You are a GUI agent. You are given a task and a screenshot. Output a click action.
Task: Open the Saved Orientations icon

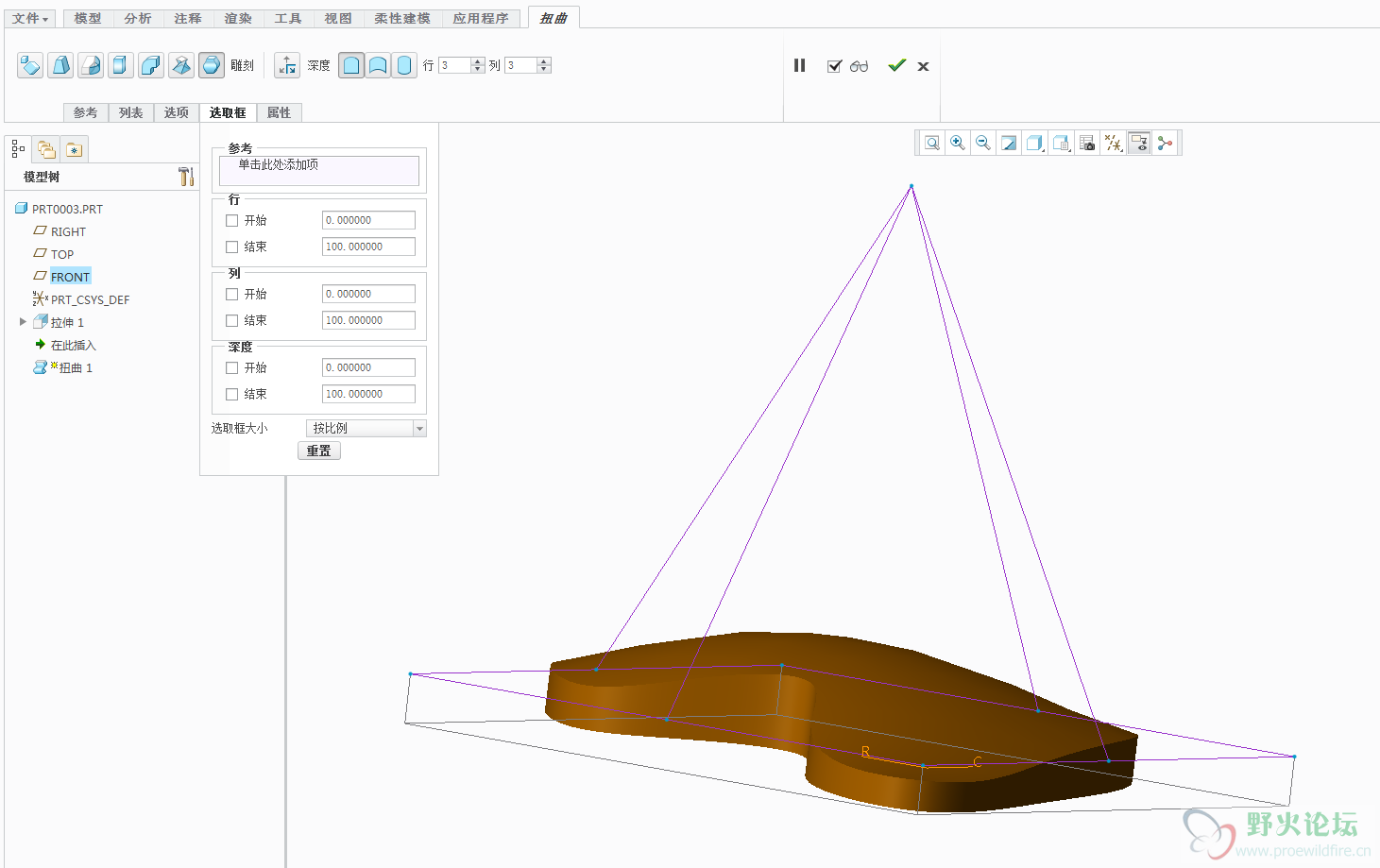[x=1062, y=143]
